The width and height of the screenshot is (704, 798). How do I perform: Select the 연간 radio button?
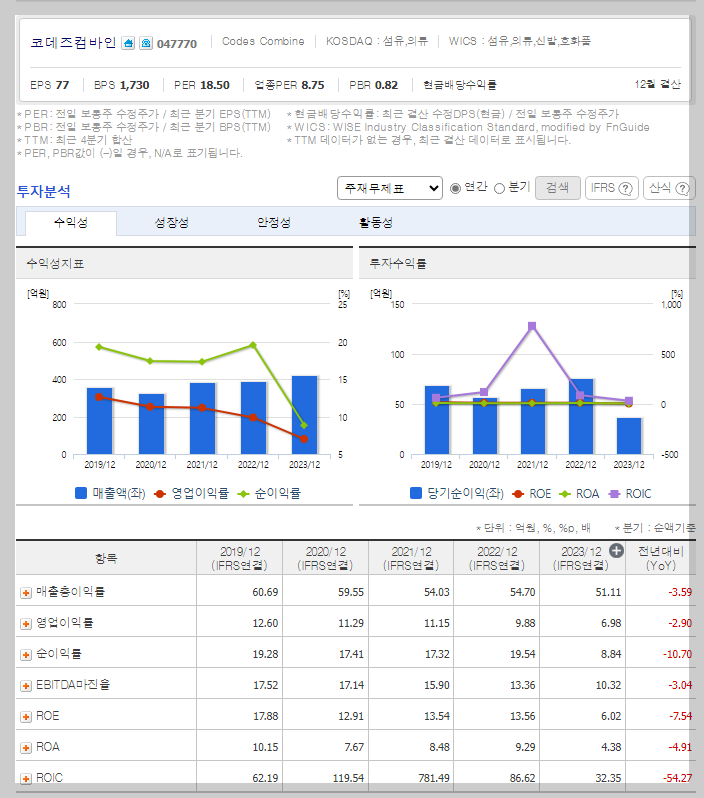(x=456, y=188)
